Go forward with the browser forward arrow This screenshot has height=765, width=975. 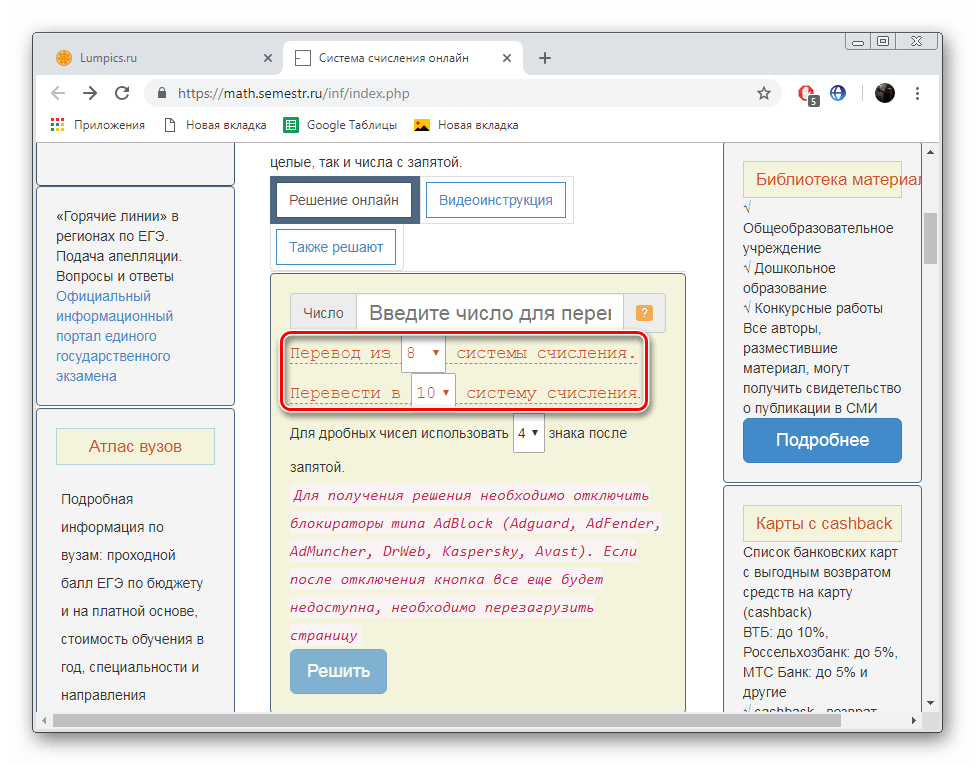click(90, 93)
